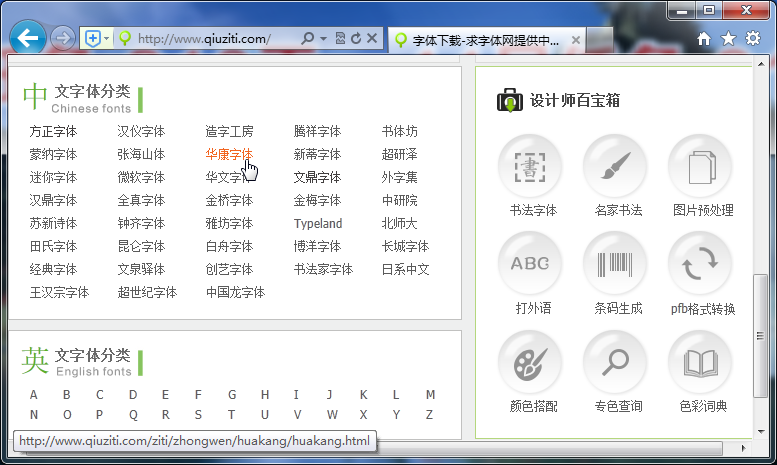Open the highlighted 华康字体 link

point(229,154)
